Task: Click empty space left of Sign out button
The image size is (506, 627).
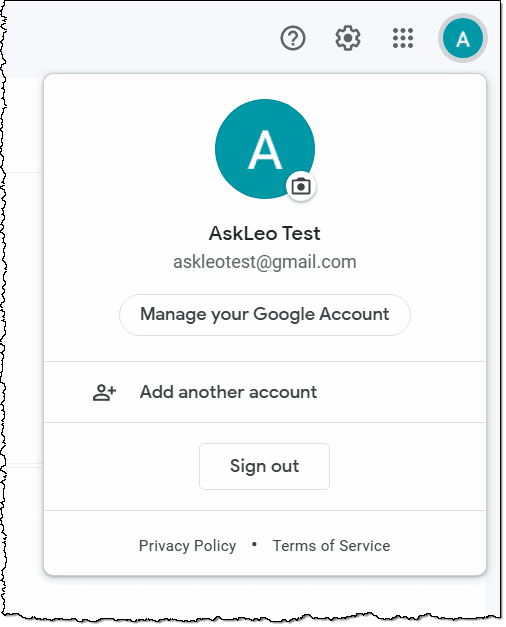Action: click(122, 466)
